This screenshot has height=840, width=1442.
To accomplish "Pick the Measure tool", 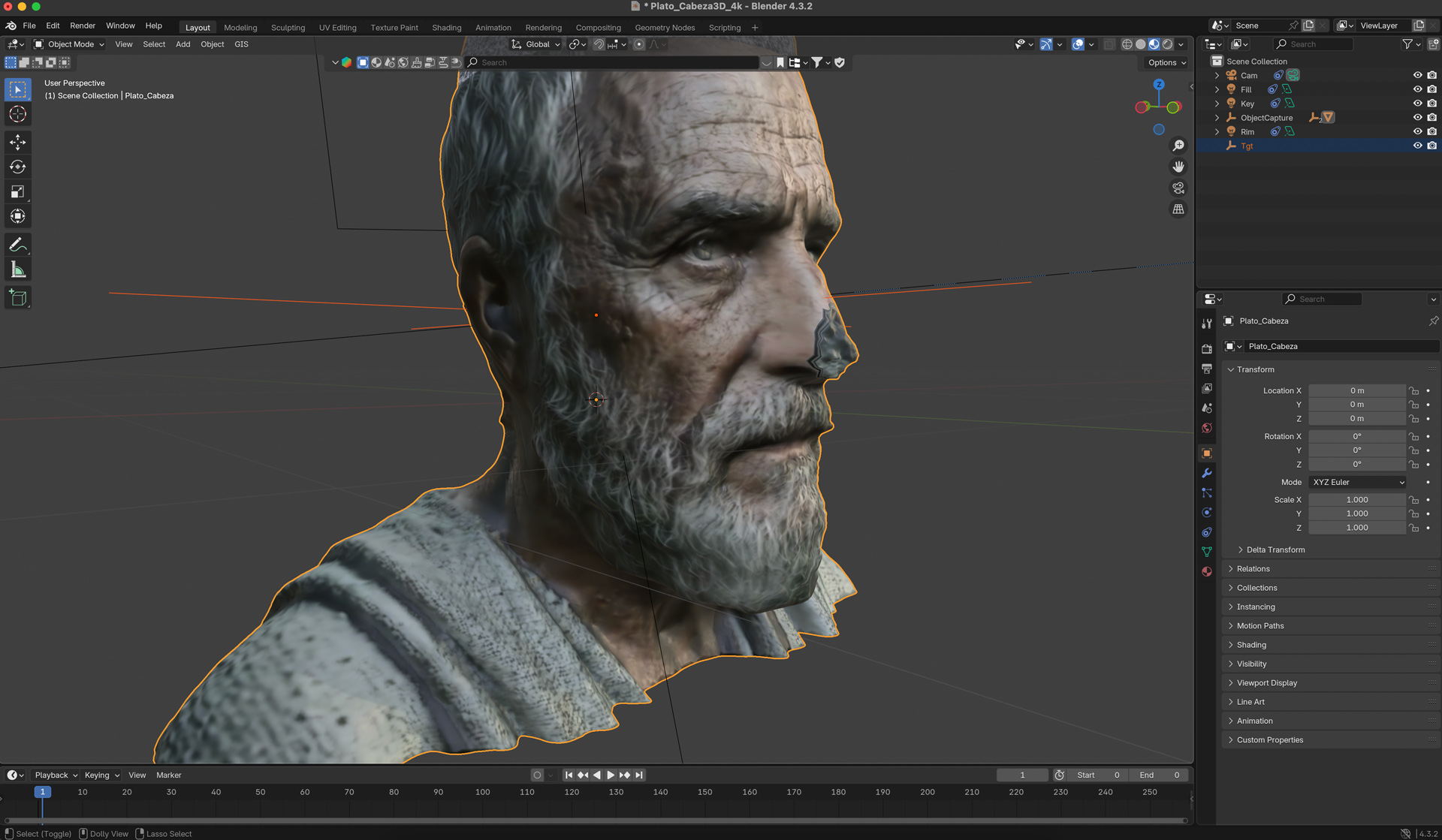I will (18, 270).
